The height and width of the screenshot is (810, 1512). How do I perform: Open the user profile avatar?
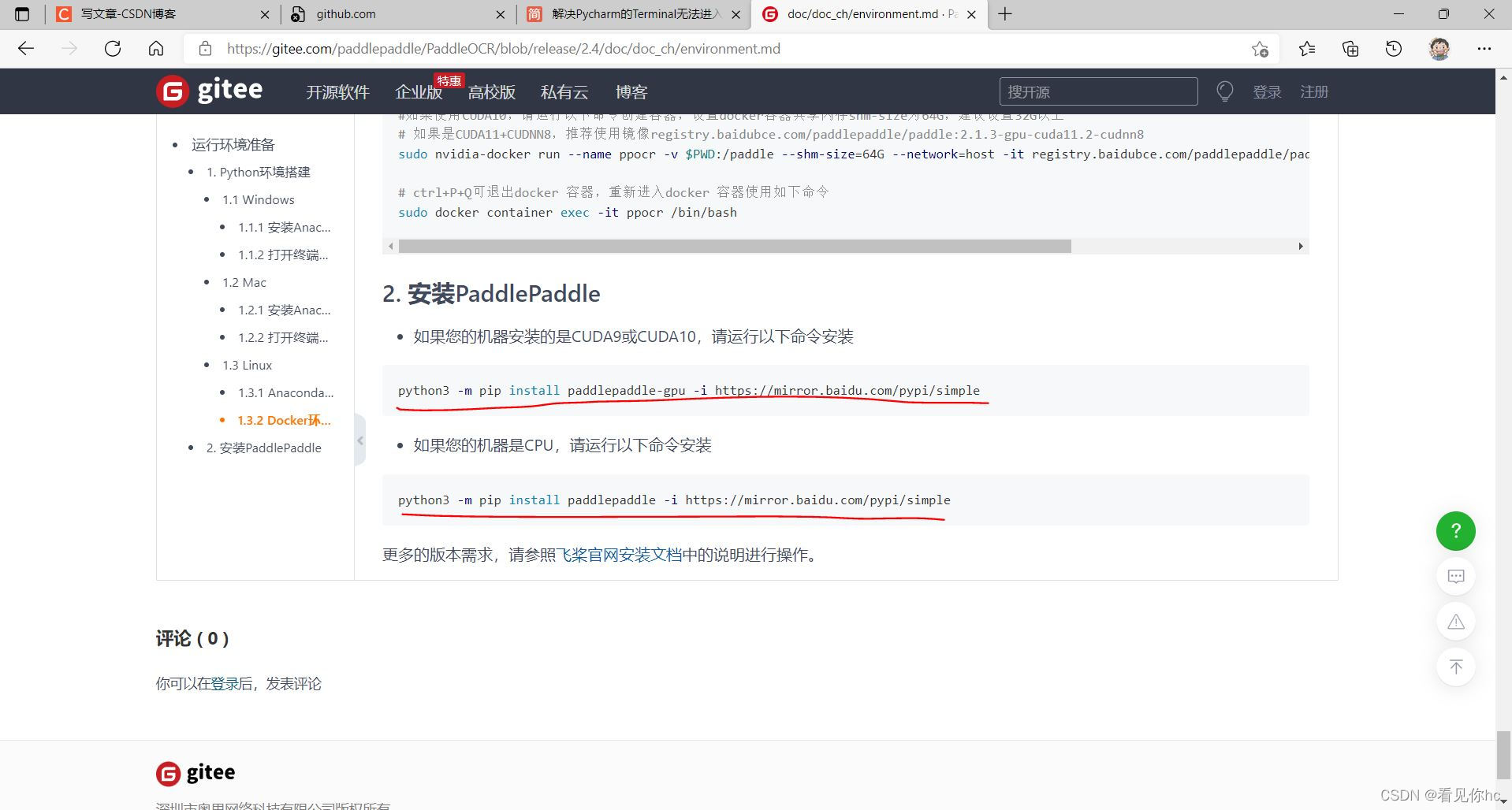[1439, 49]
